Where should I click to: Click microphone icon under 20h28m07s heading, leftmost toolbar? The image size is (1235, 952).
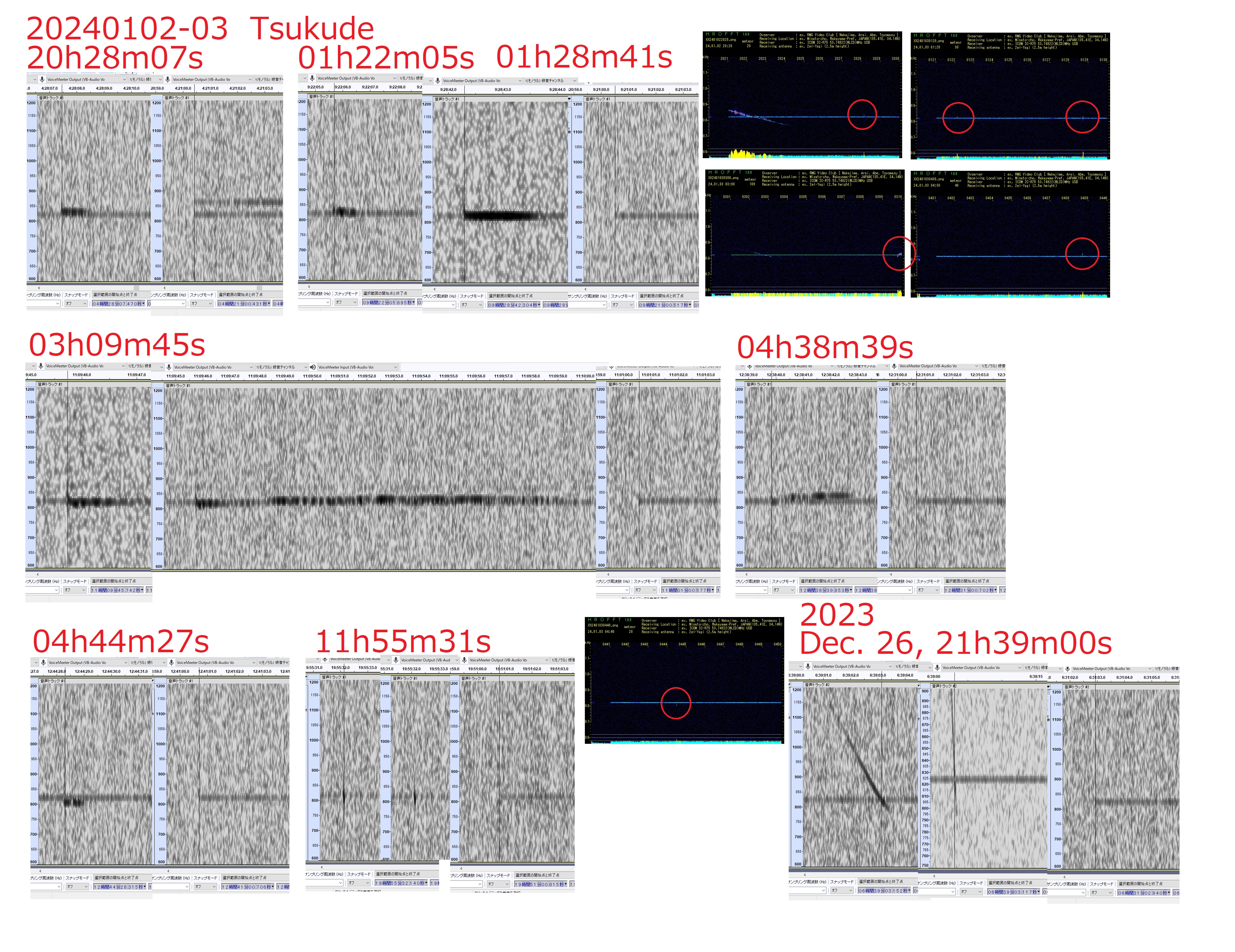click(42, 80)
